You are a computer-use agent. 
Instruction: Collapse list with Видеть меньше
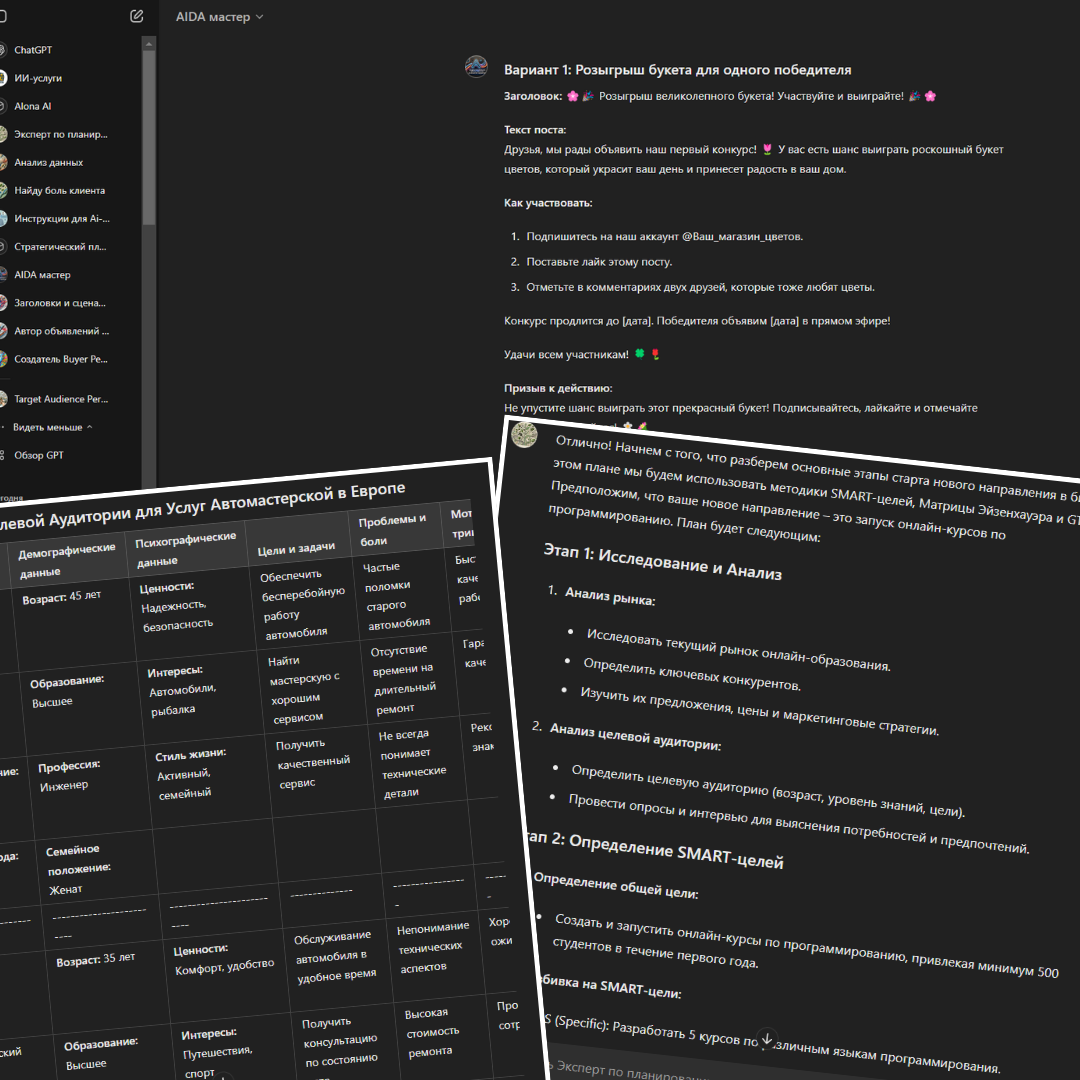(52, 427)
